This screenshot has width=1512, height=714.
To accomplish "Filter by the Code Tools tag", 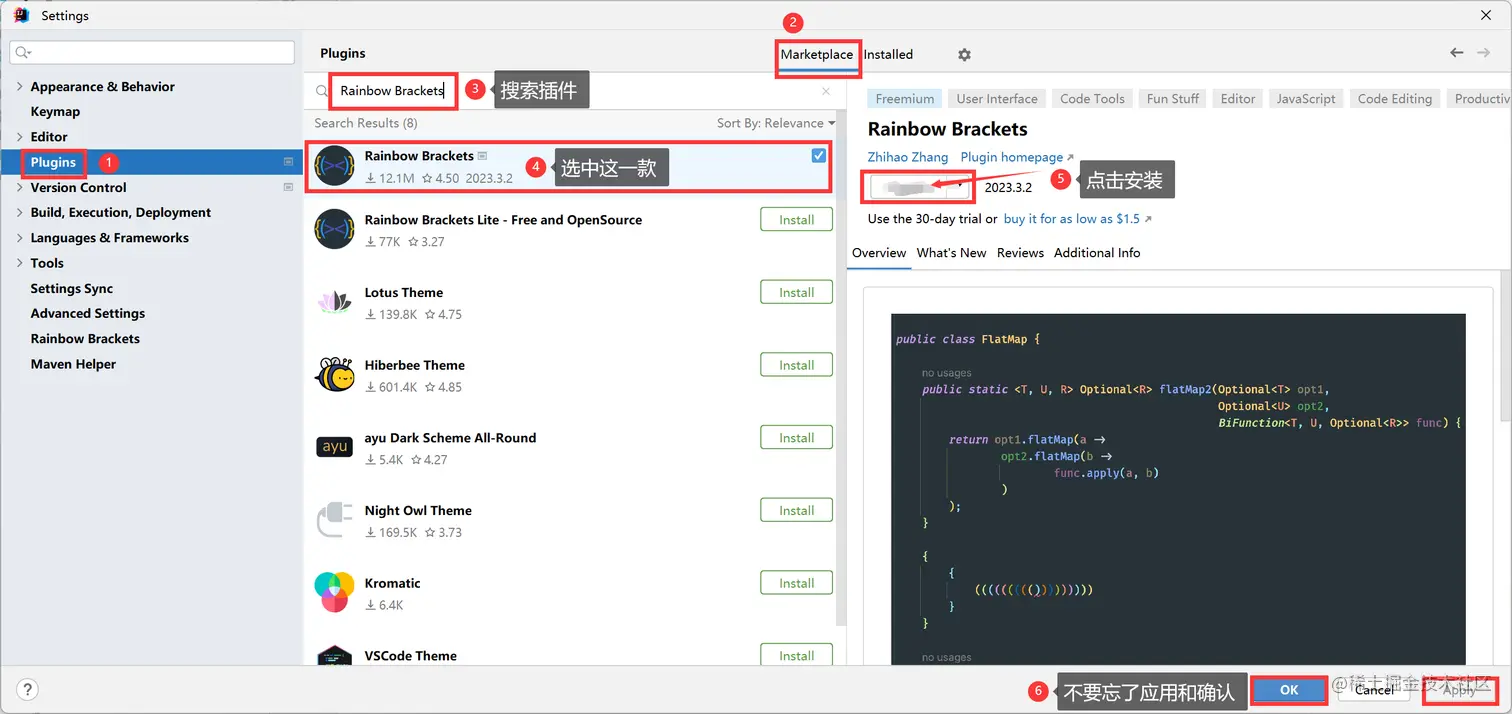I will tap(1092, 99).
